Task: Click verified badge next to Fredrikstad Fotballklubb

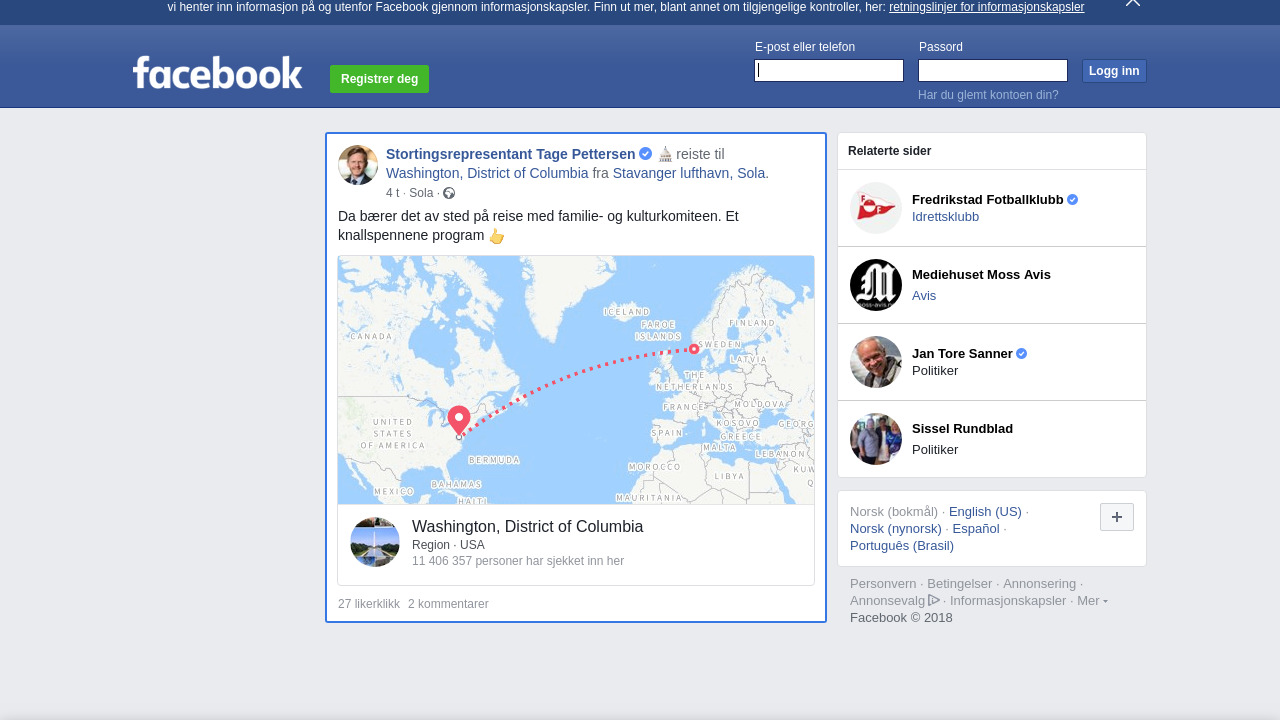Action: [x=1073, y=200]
